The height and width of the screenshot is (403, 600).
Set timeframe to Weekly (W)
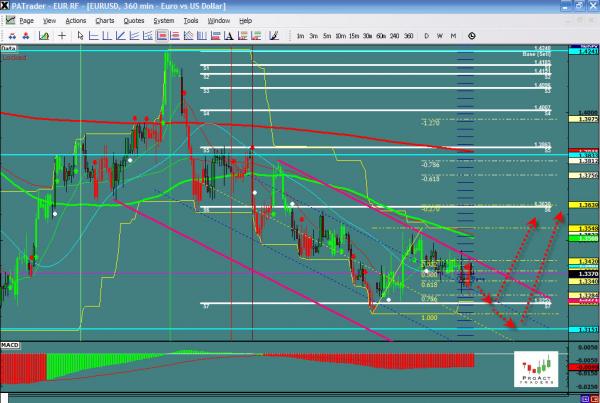pyautogui.click(x=440, y=35)
